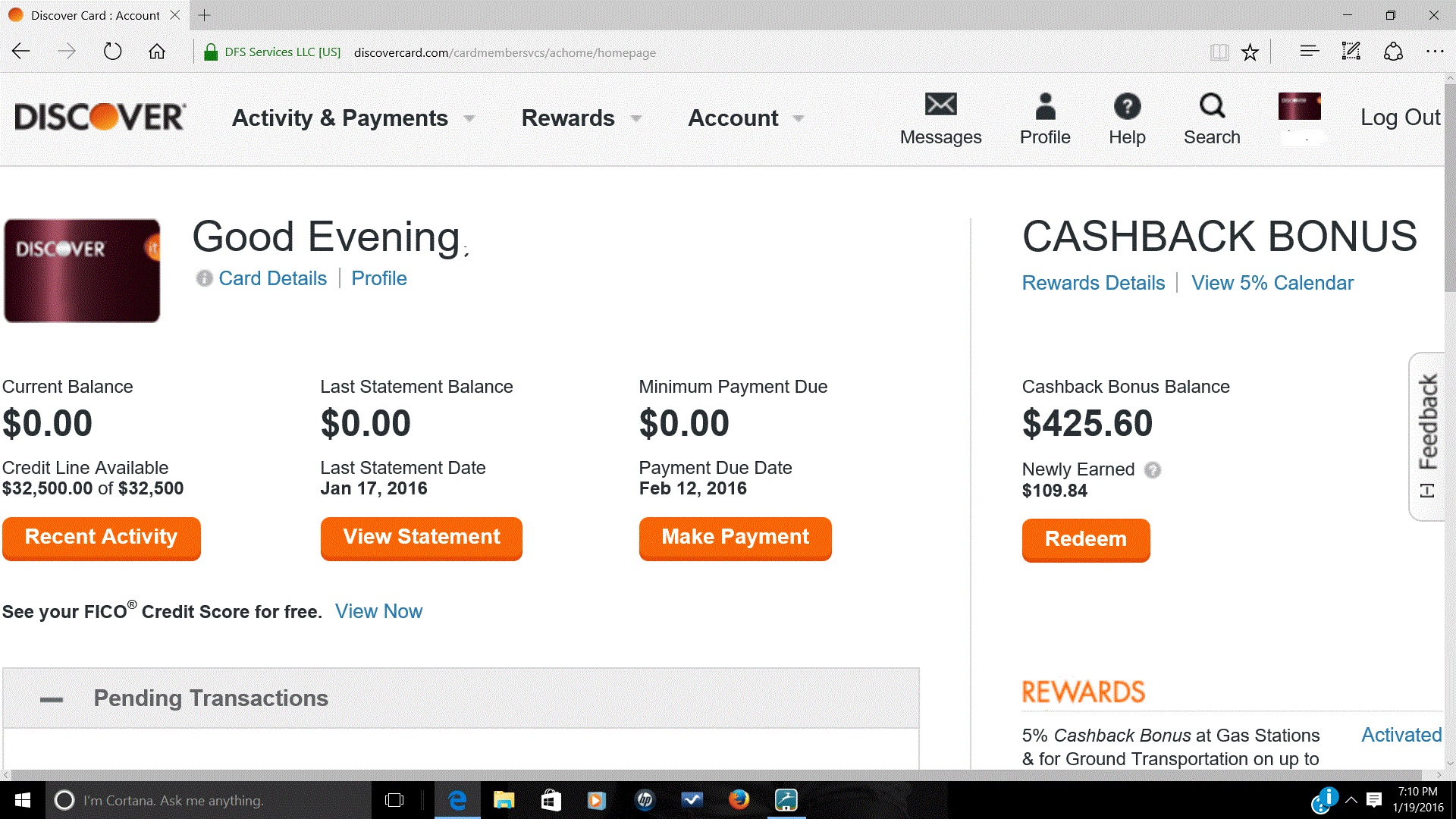Click the info icon beside Card Details

(x=204, y=278)
